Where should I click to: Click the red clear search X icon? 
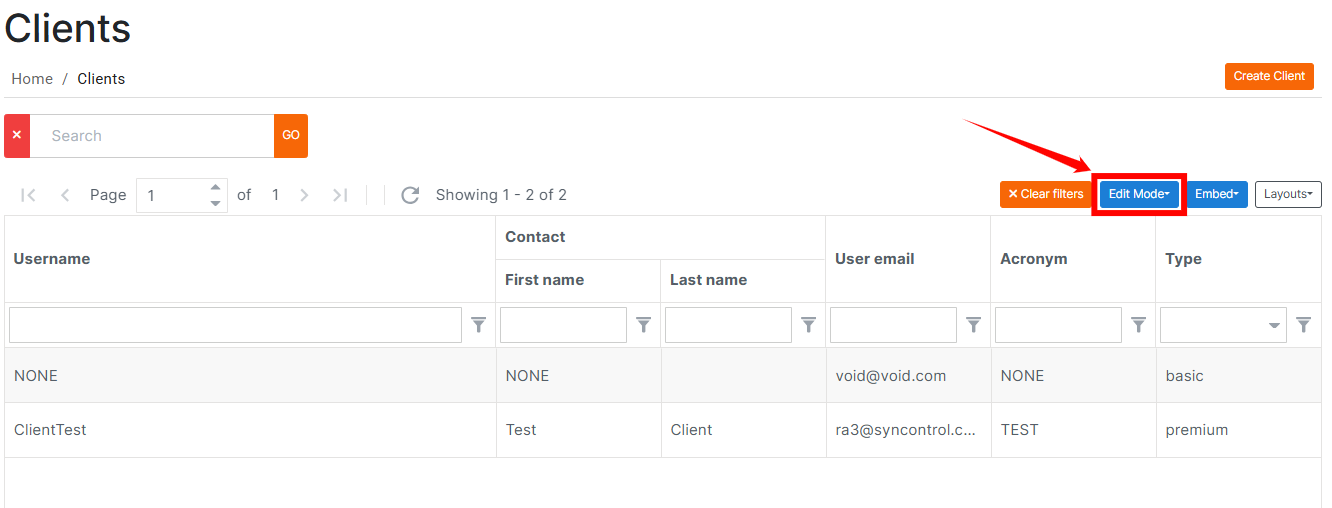click(17, 136)
